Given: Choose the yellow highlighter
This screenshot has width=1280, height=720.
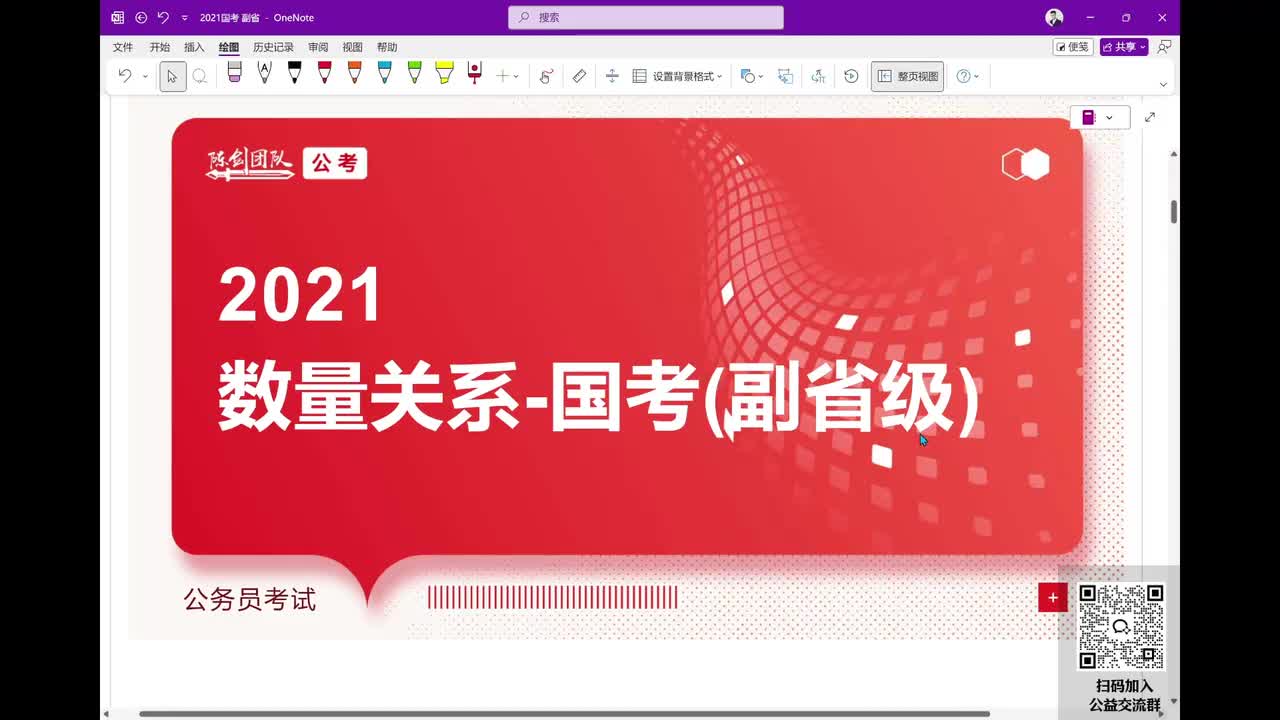Looking at the screenshot, I should 444,73.
